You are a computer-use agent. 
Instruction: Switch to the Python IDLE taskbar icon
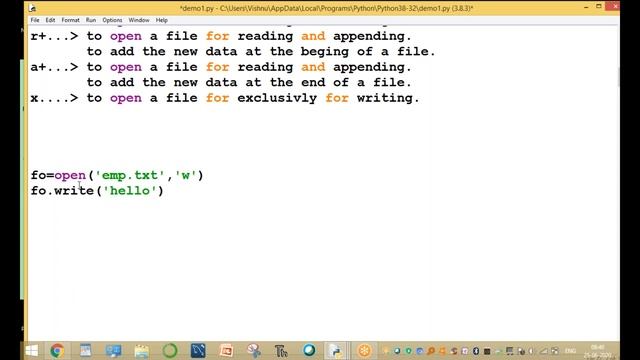pos(336,351)
